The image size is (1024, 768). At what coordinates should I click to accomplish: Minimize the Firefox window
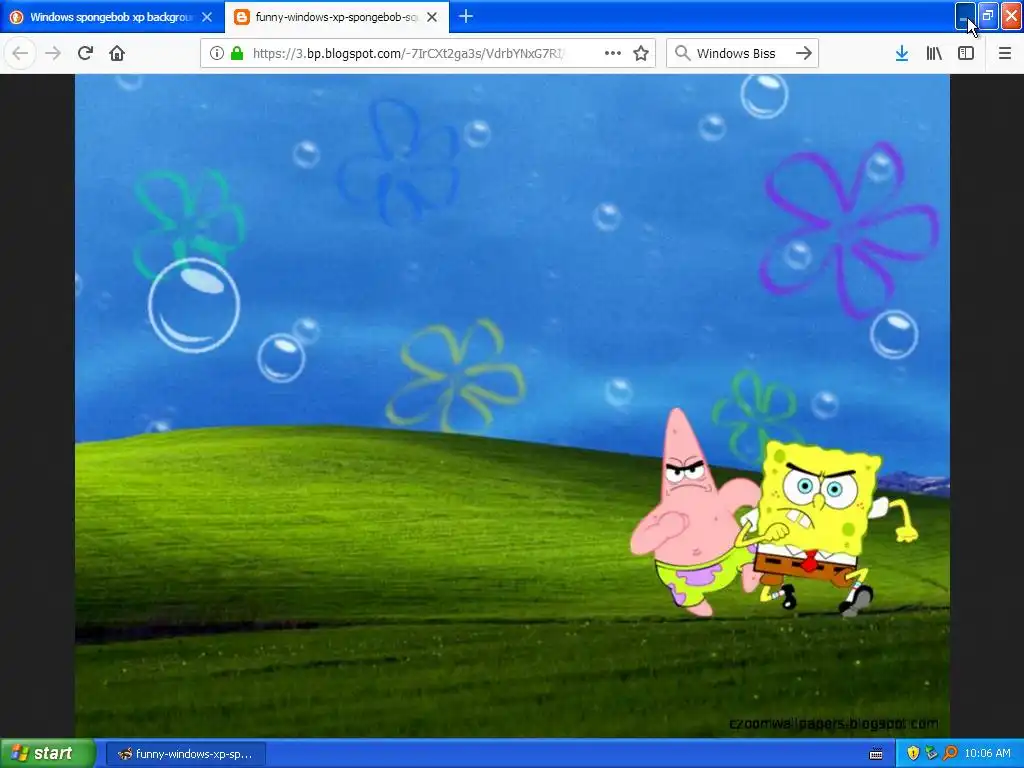(x=965, y=16)
